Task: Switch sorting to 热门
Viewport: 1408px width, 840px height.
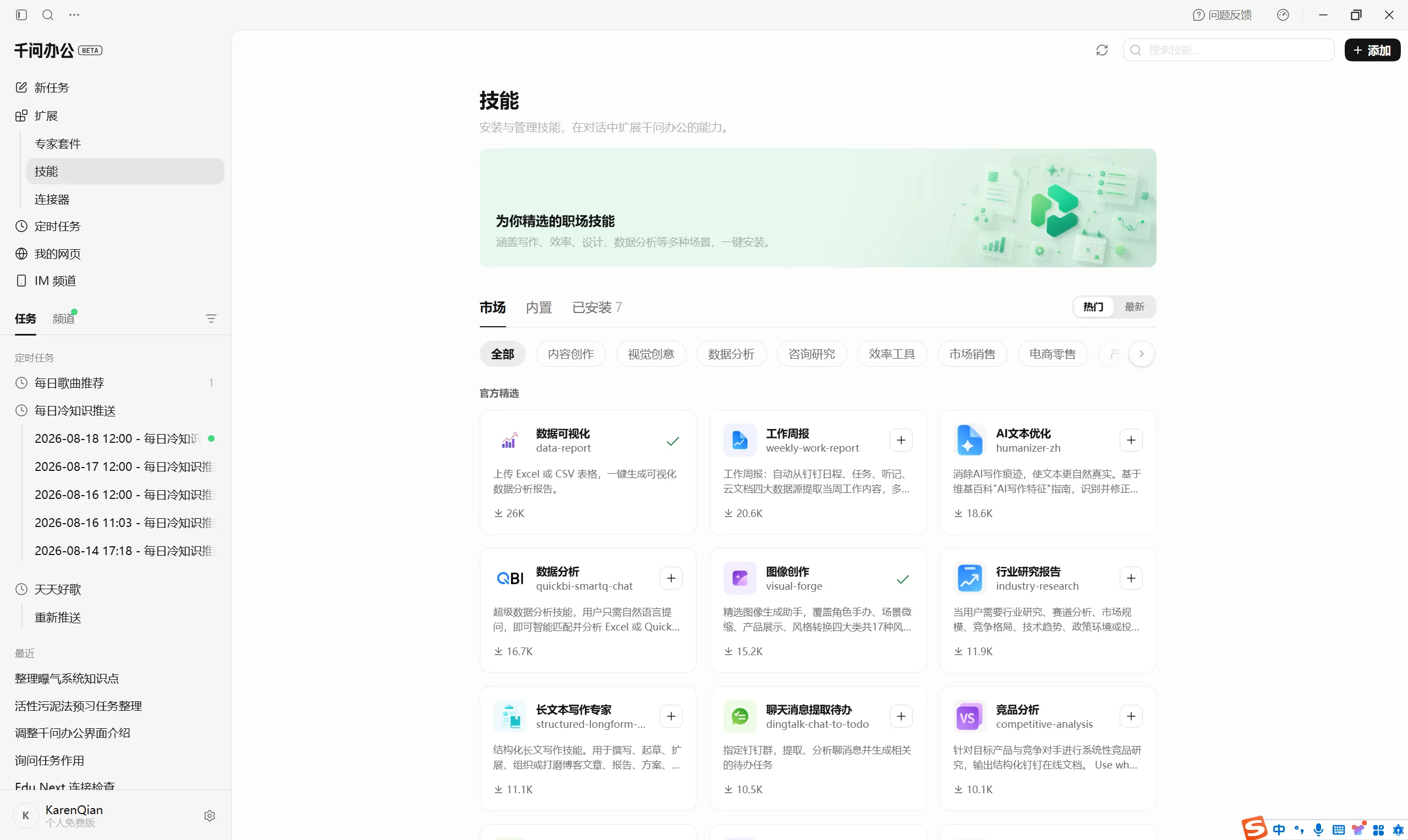Action: (1093, 307)
